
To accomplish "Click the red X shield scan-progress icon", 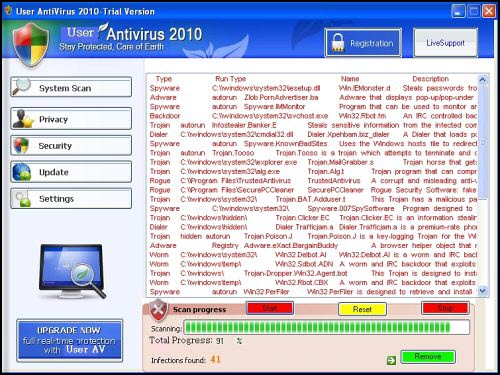I will click(x=158, y=310).
